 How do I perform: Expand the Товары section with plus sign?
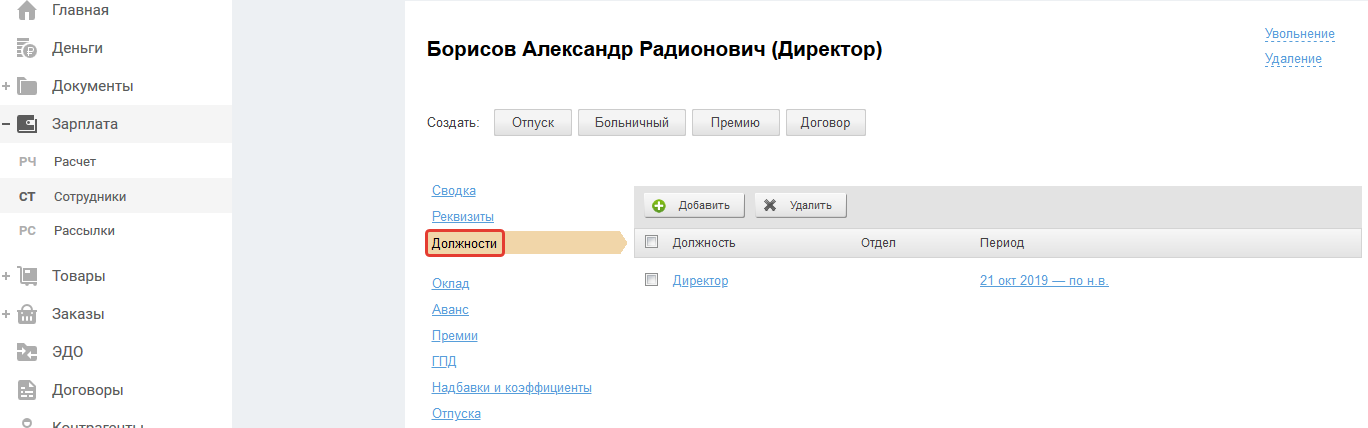click(6, 276)
